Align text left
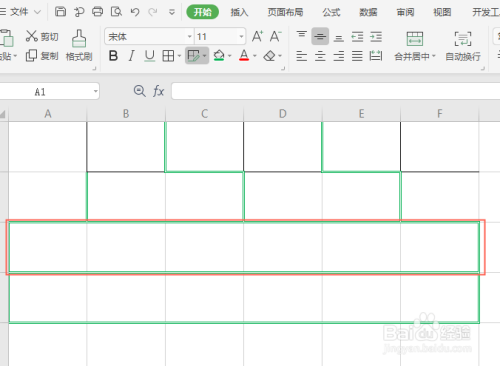Screen dimensions: 500x366 coord(302,56)
